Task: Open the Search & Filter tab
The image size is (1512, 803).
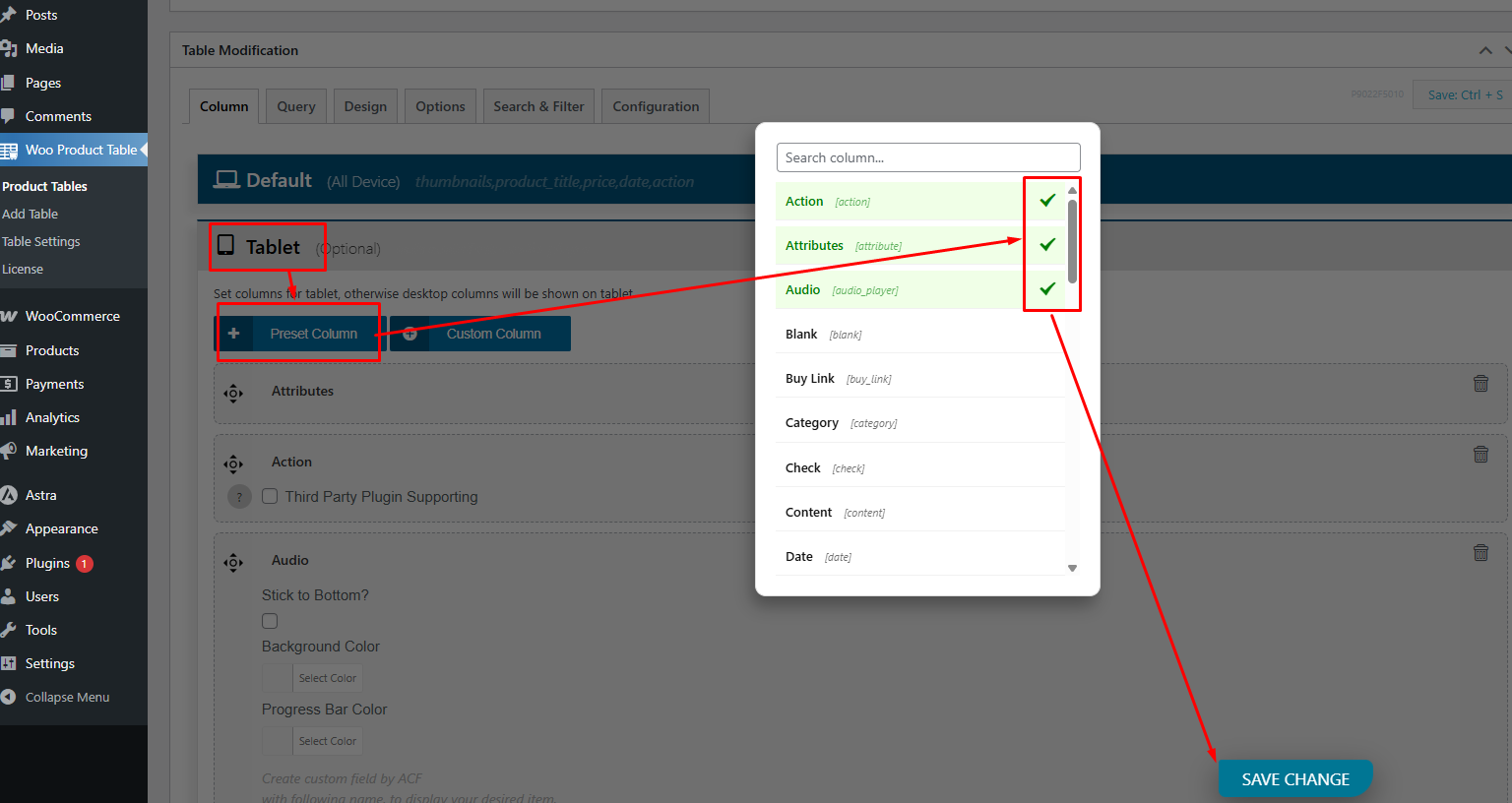Action: 538,106
